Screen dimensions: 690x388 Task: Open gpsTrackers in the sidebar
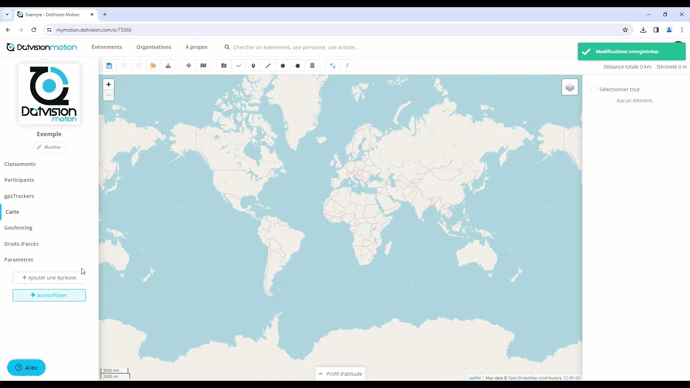pyautogui.click(x=19, y=196)
